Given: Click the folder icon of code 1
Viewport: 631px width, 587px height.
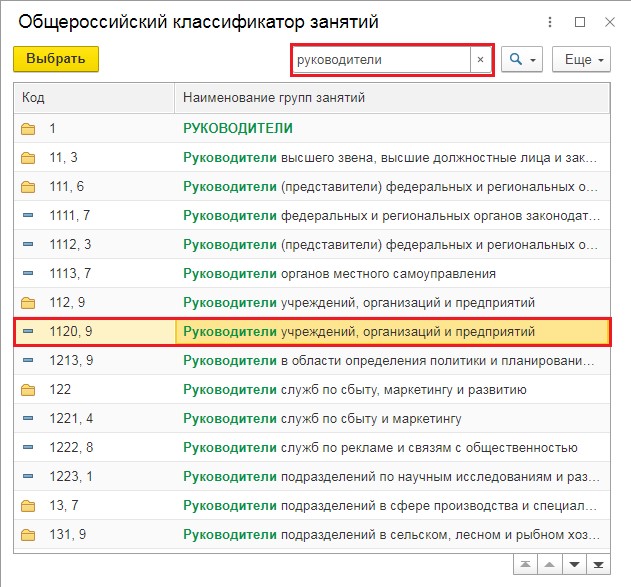Looking at the screenshot, I should click(x=28, y=129).
